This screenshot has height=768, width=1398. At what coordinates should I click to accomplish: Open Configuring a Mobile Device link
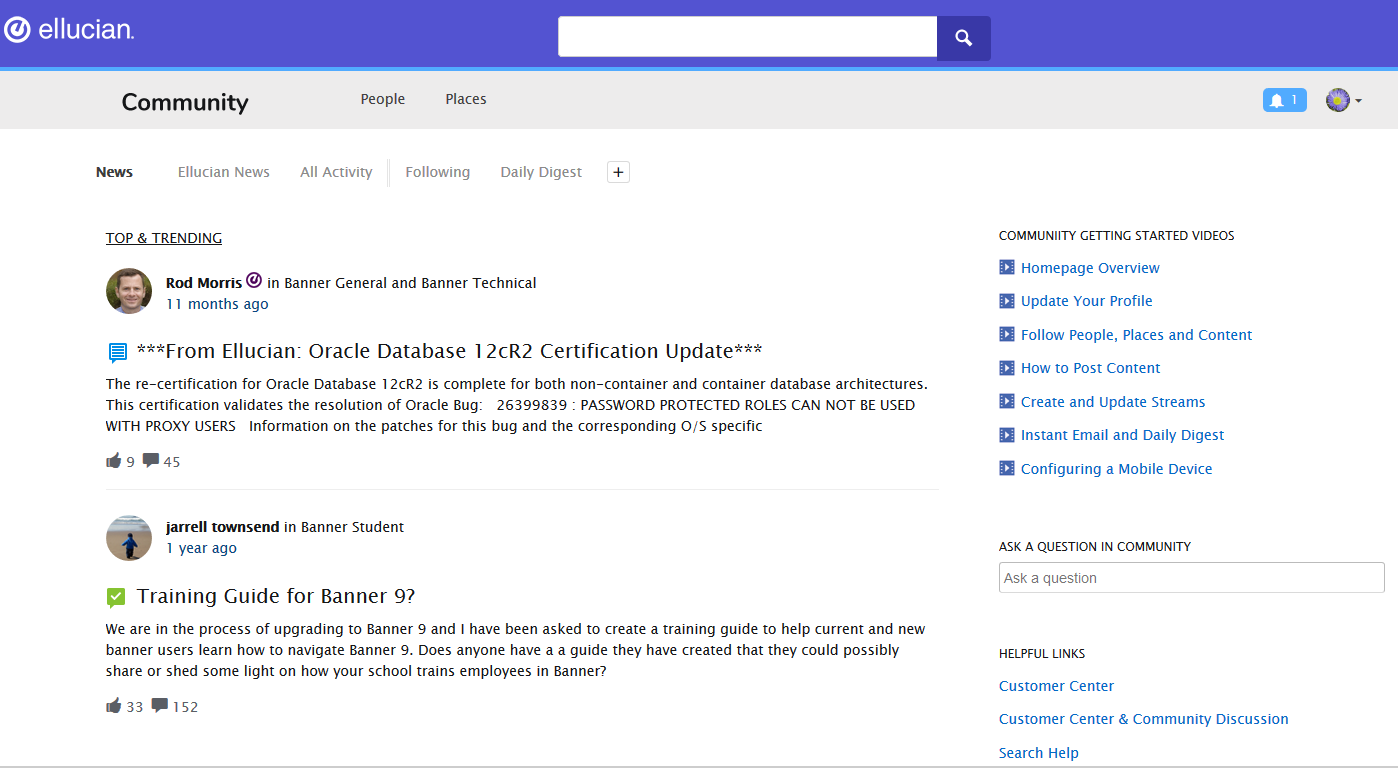[x=1117, y=469]
